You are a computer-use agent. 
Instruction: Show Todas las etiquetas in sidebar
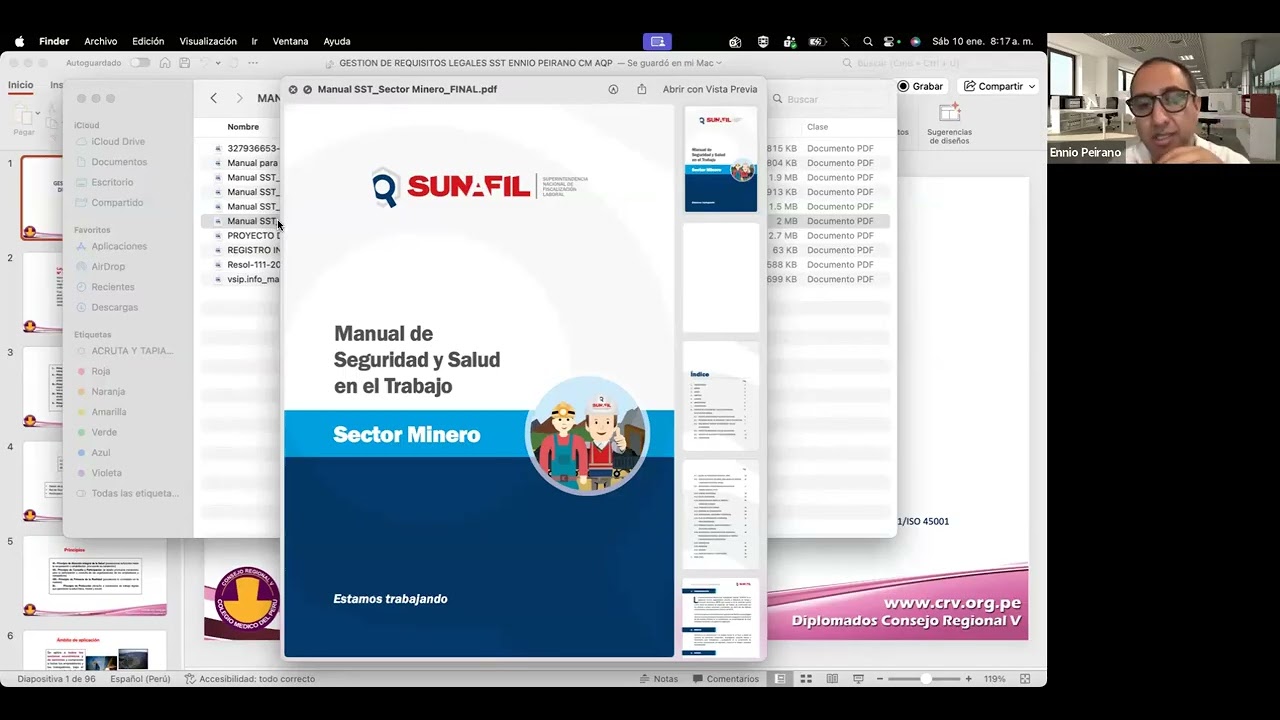coord(126,493)
